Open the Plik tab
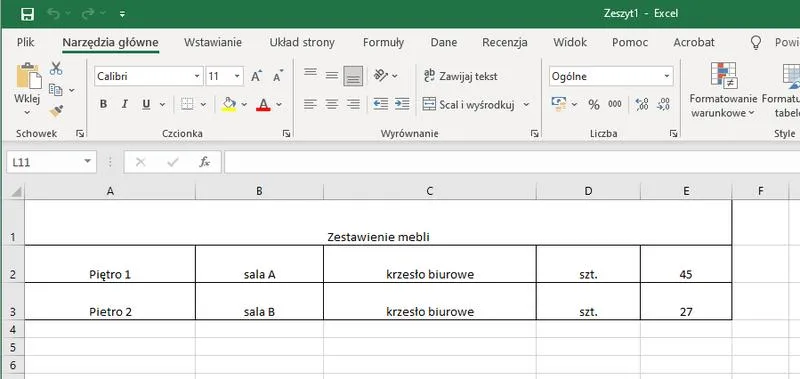Image resolution: width=800 pixels, height=379 pixels. click(26, 42)
